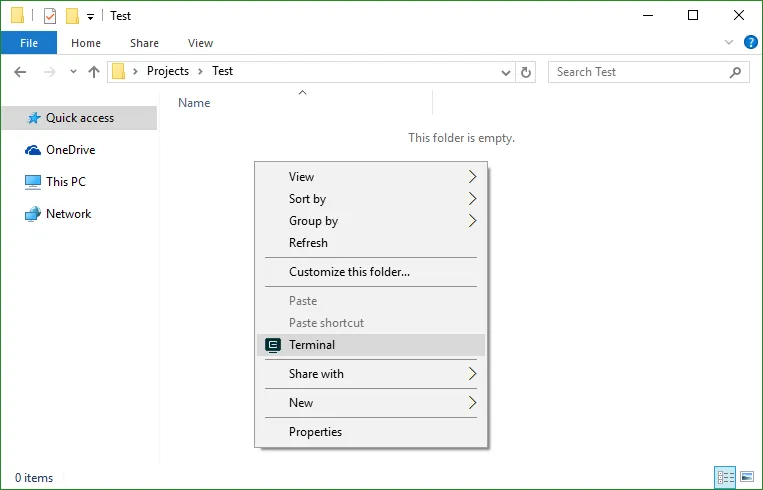Expand the View submenu arrow

click(x=472, y=177)
